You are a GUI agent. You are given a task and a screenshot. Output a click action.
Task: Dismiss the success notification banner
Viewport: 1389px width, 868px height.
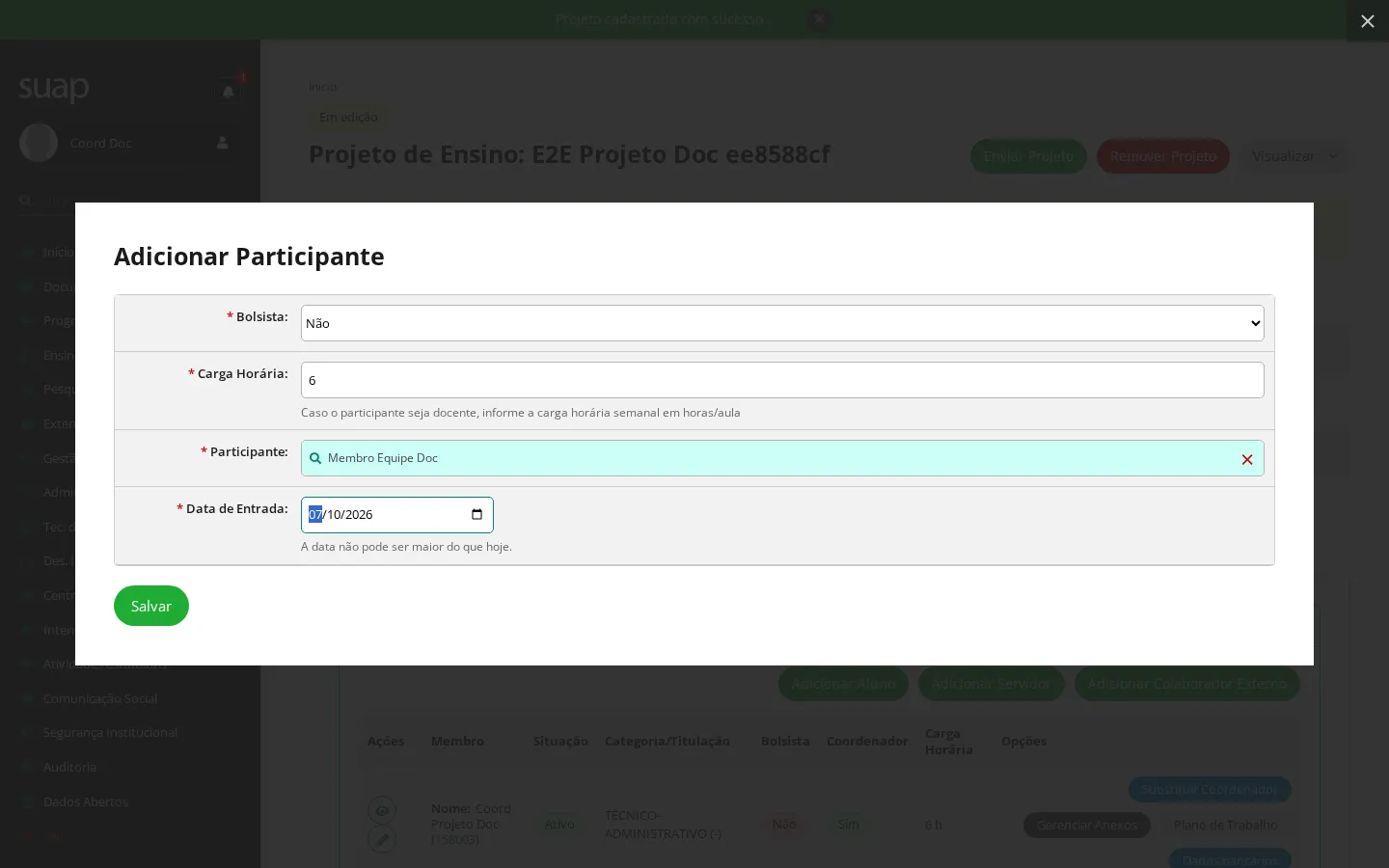click(819, 18)
